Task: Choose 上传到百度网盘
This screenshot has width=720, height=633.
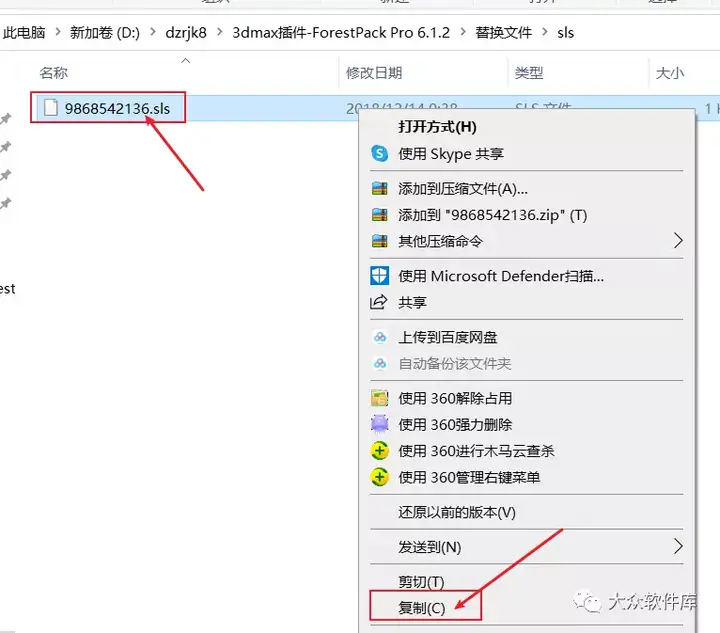Action: tap(448, 337)
